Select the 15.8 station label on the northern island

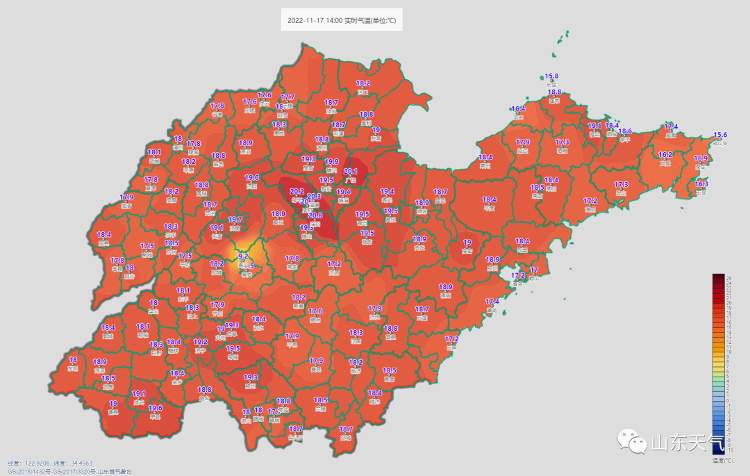(551, 76)
